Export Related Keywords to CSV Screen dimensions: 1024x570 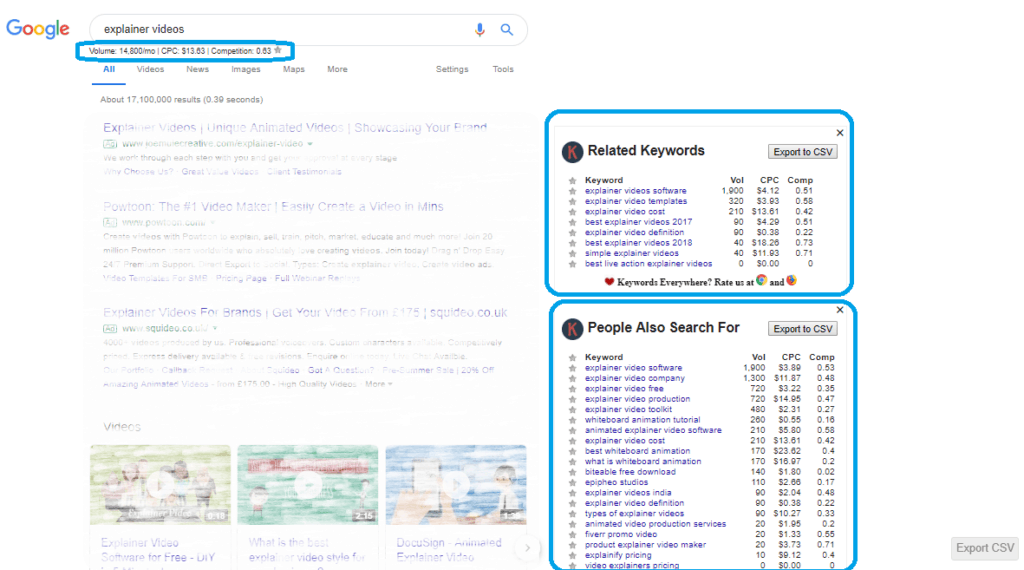tap(803, 152)
